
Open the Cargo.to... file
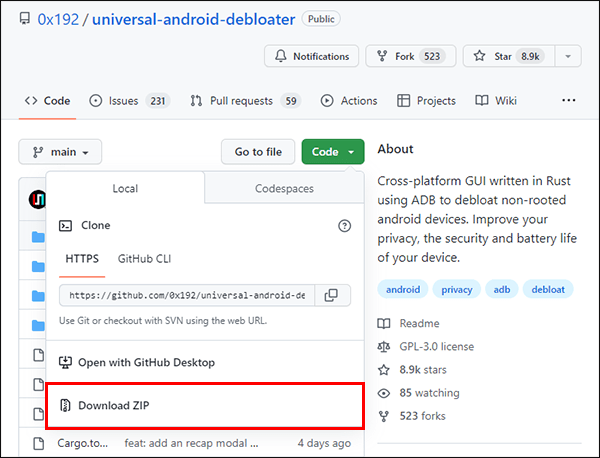click(x=83, y=443)
